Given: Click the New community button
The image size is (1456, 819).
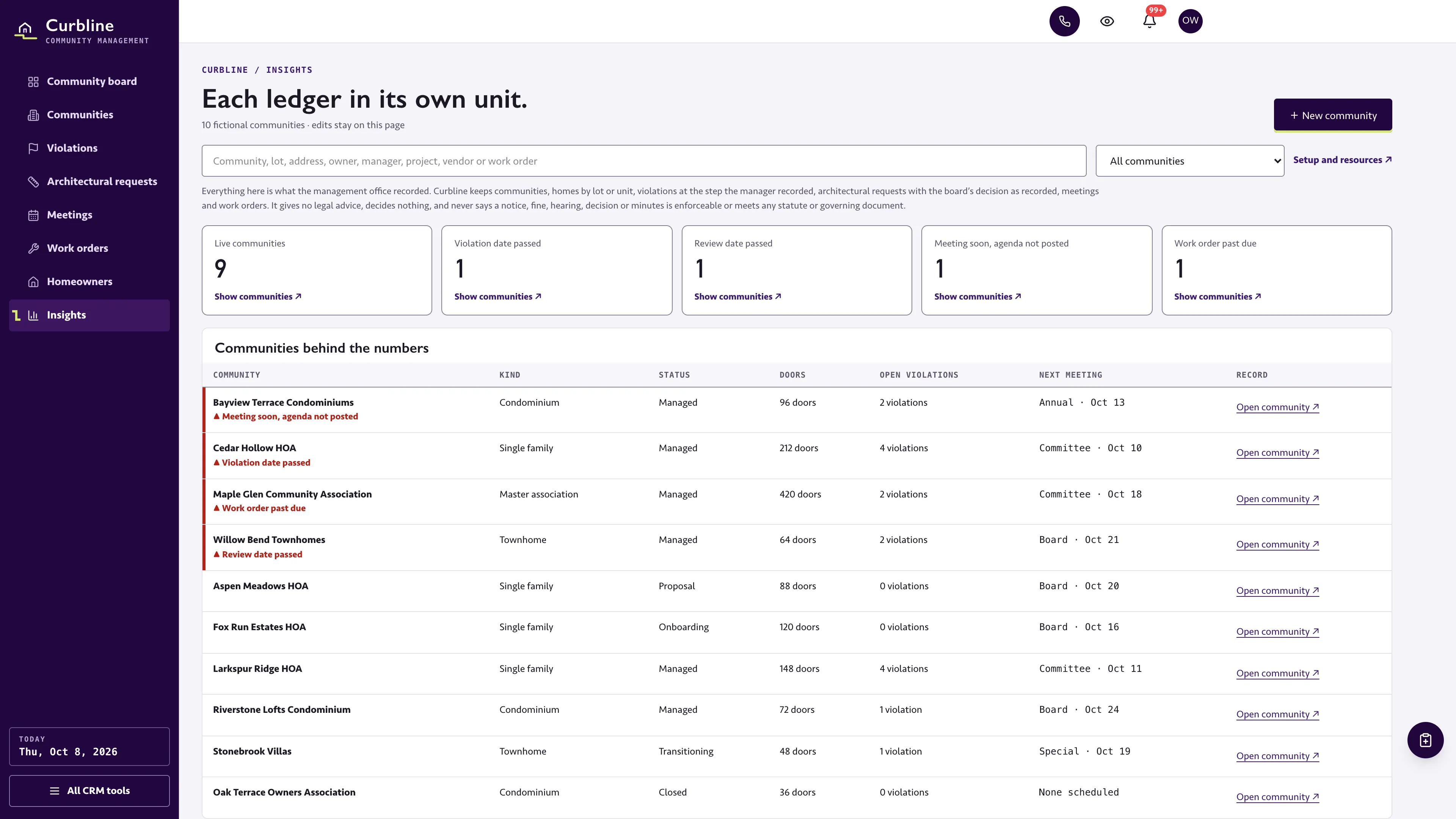Looking at the screenshot, I should pyautogui.click(x=1332, y=115).
